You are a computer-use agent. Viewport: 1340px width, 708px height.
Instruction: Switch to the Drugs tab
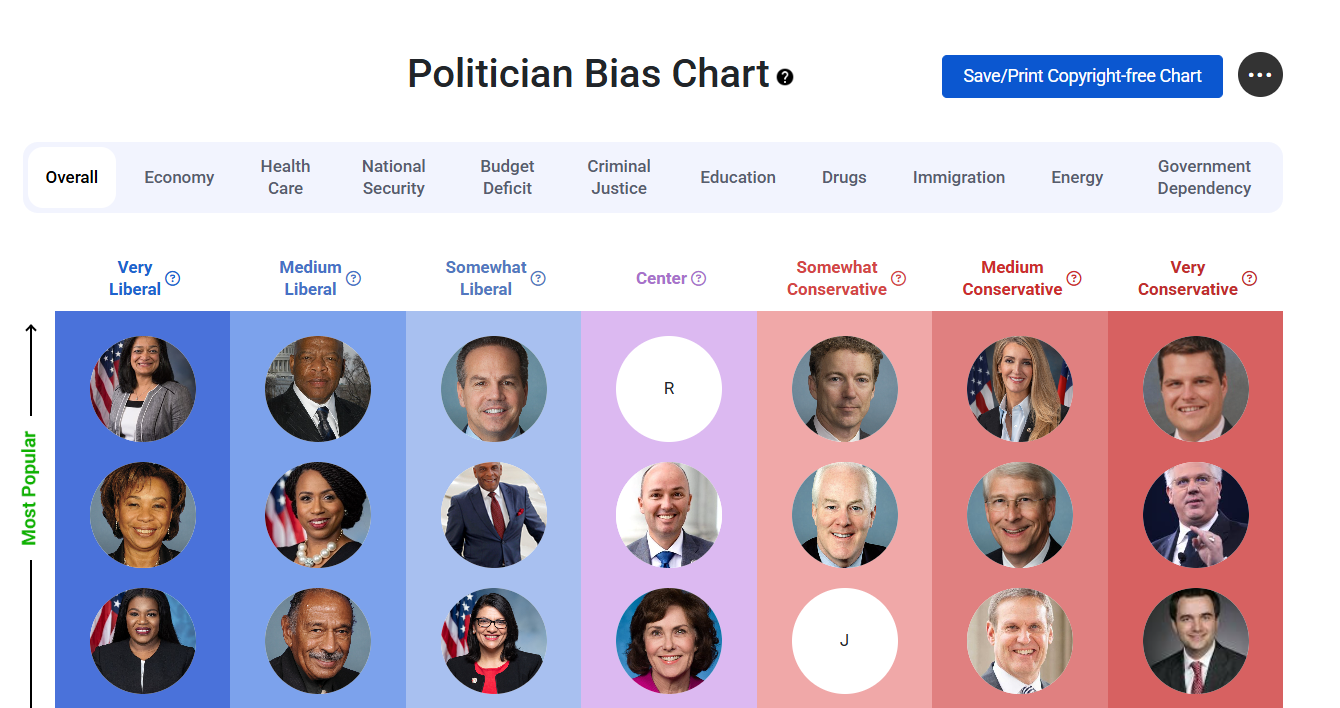[843, 177]
